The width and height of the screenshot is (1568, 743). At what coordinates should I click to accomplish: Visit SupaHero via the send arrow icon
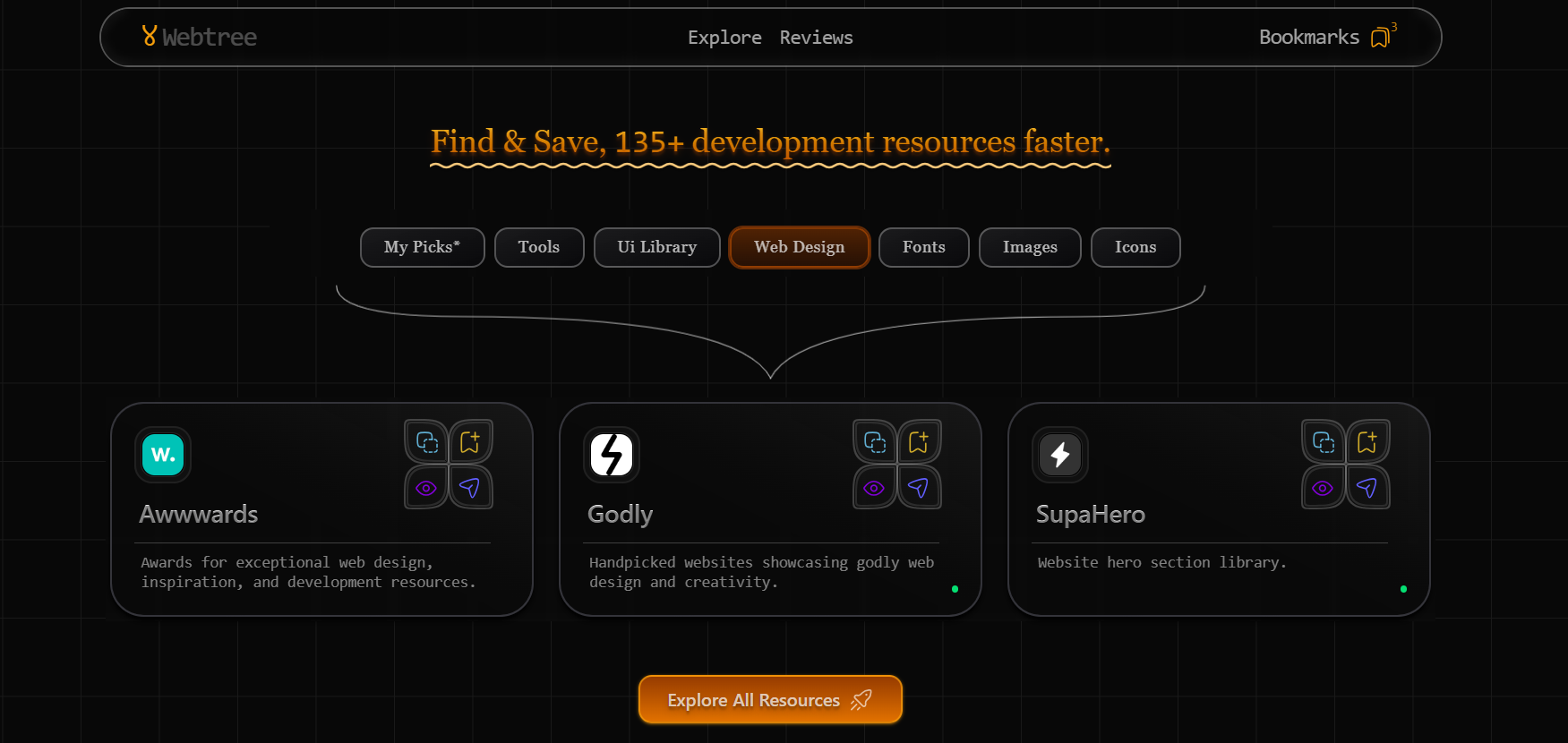[1367, 488]
